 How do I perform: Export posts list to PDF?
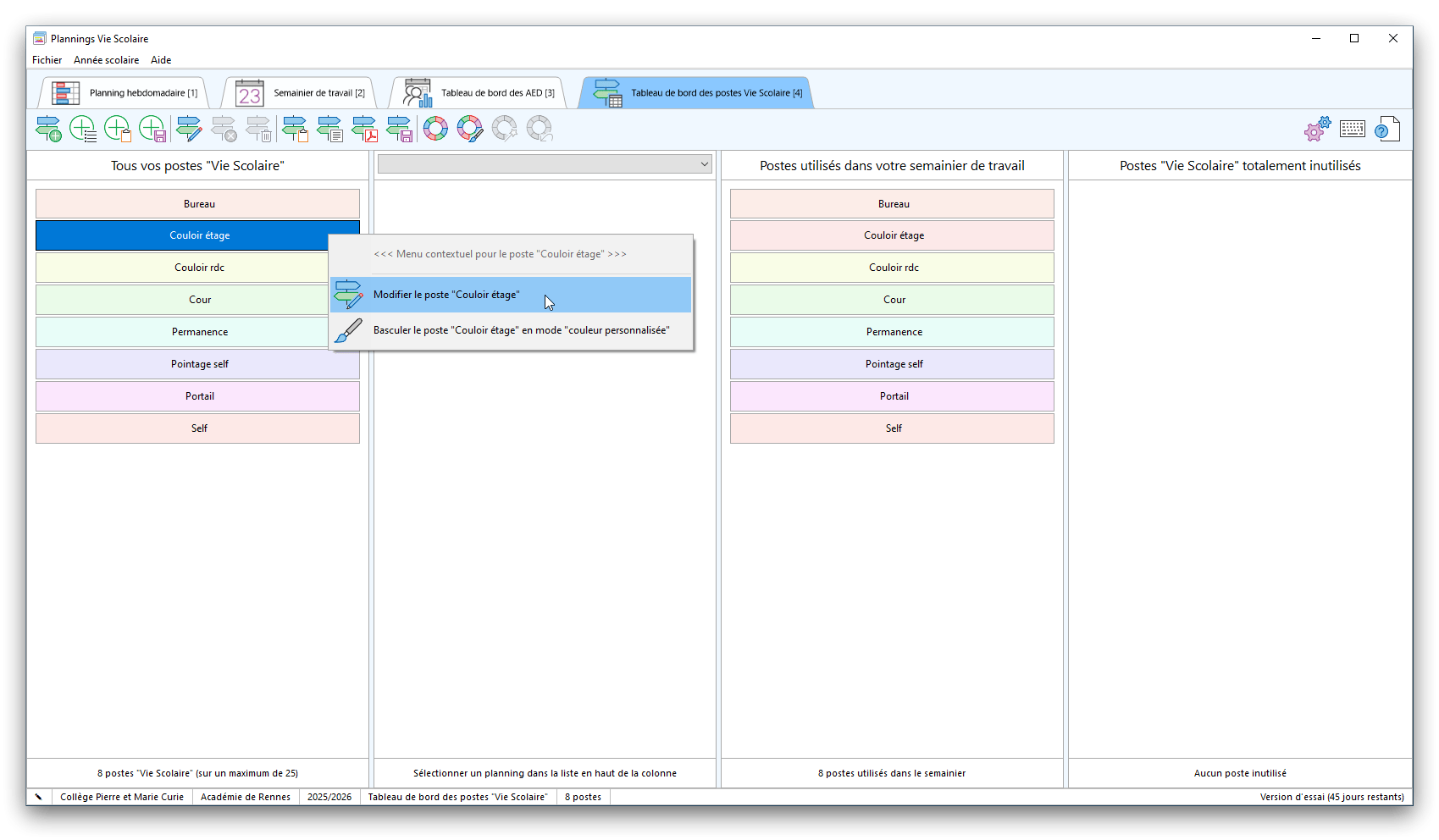pyautogui.click(x=364, y=129)
